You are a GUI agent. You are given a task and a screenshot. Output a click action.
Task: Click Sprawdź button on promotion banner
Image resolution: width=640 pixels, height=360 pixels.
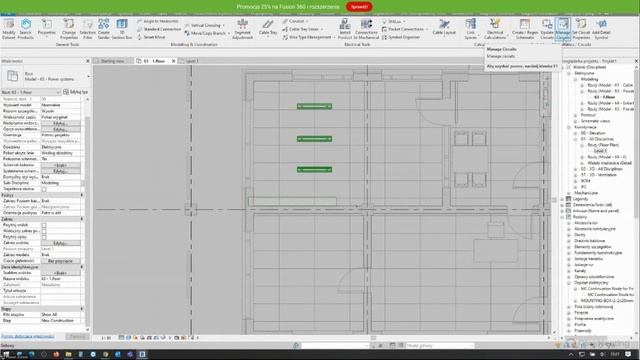[359, 7]
